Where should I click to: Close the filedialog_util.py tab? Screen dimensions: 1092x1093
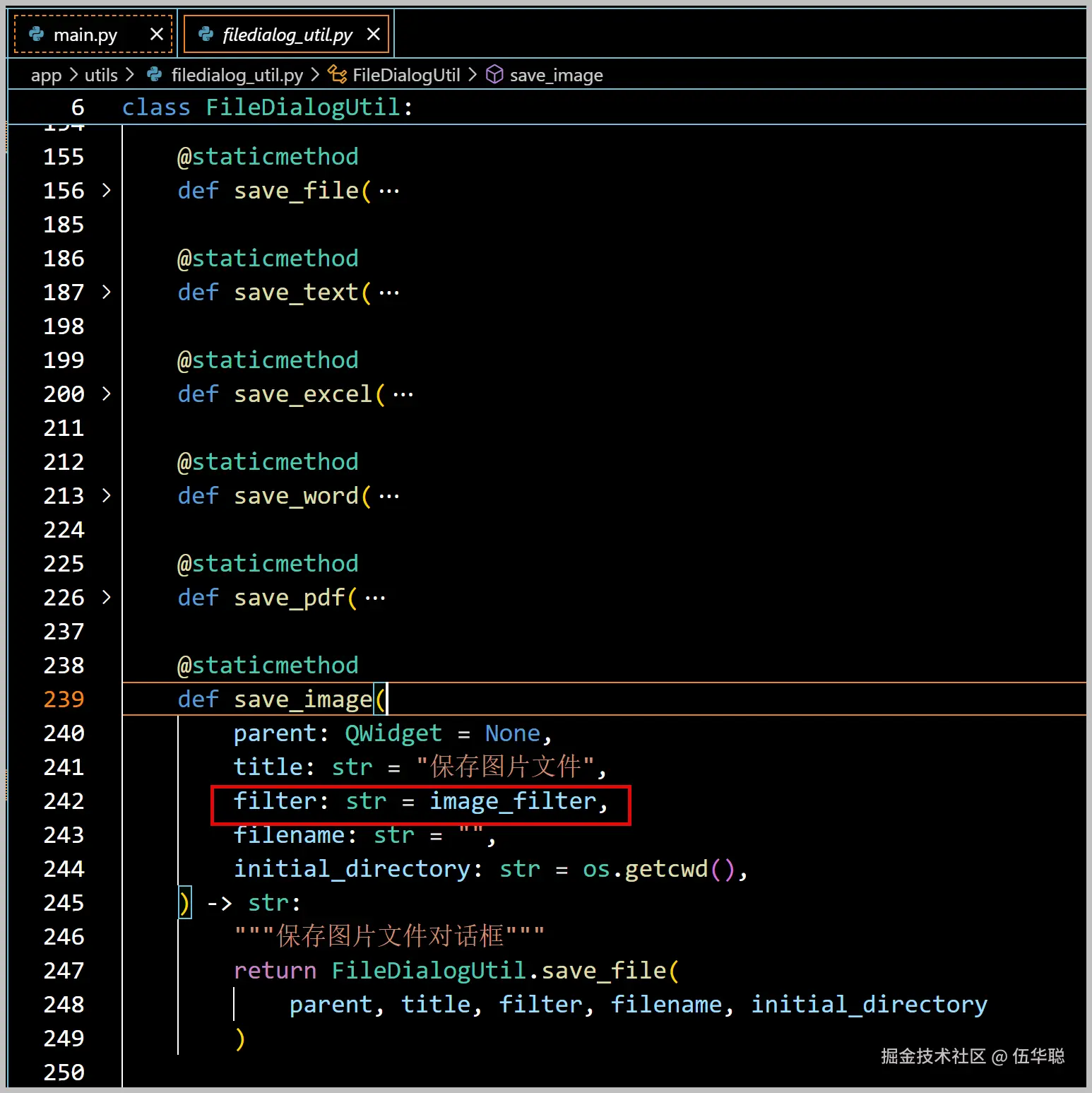(x=374, y=34)
